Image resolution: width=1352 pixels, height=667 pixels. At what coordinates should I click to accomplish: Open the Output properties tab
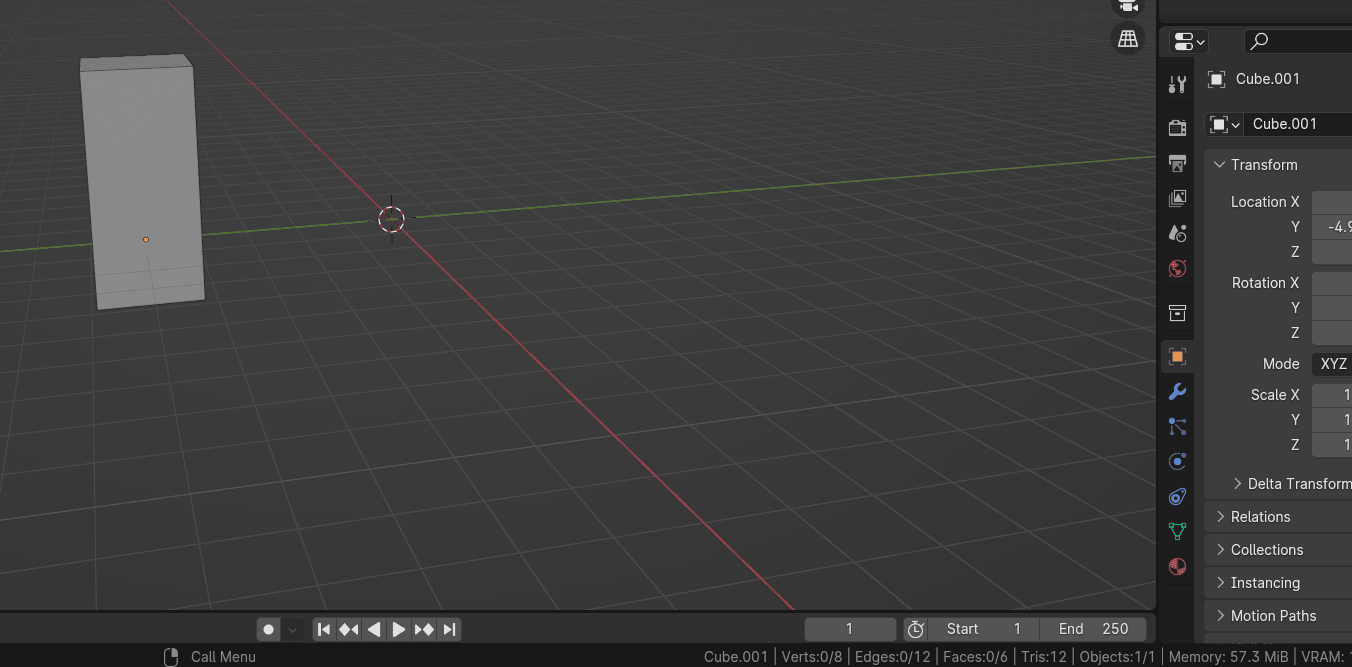point(1177,163)
